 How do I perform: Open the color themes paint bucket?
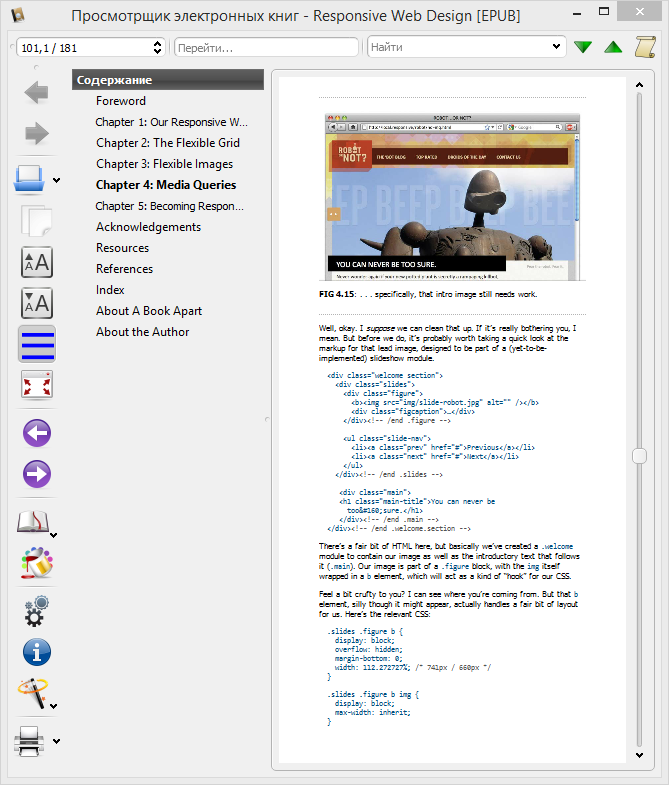(37, 563)
